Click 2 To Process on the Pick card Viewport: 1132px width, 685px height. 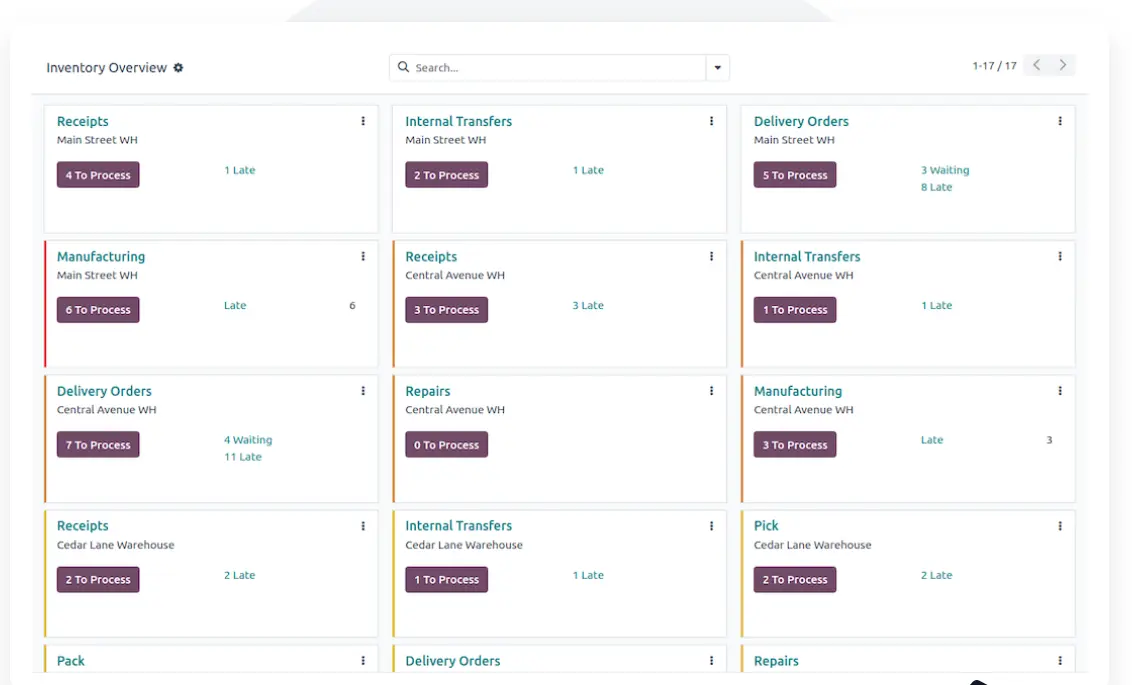tap(795, 580)
